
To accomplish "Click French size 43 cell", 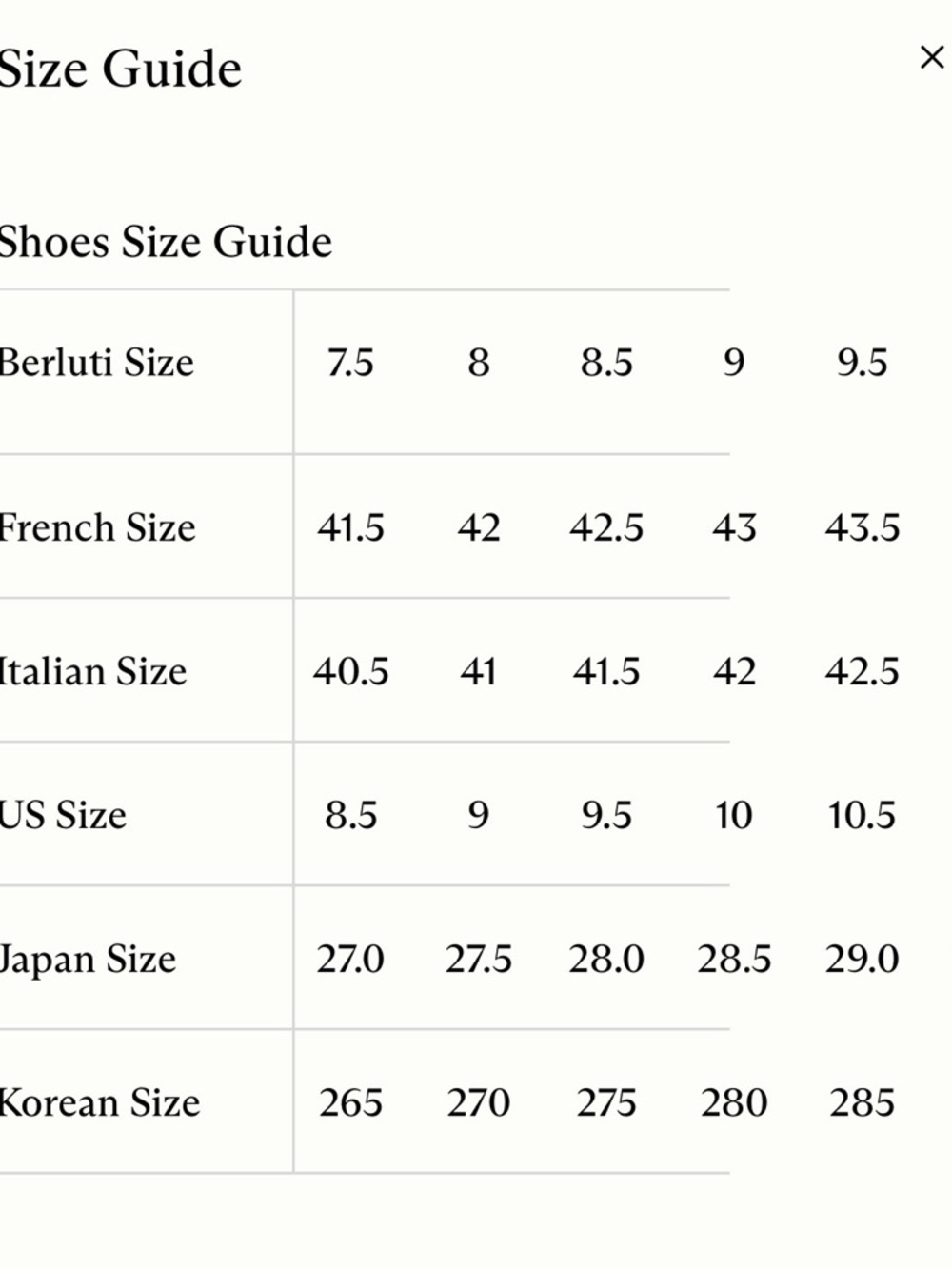I will click(x=734, y=527).
